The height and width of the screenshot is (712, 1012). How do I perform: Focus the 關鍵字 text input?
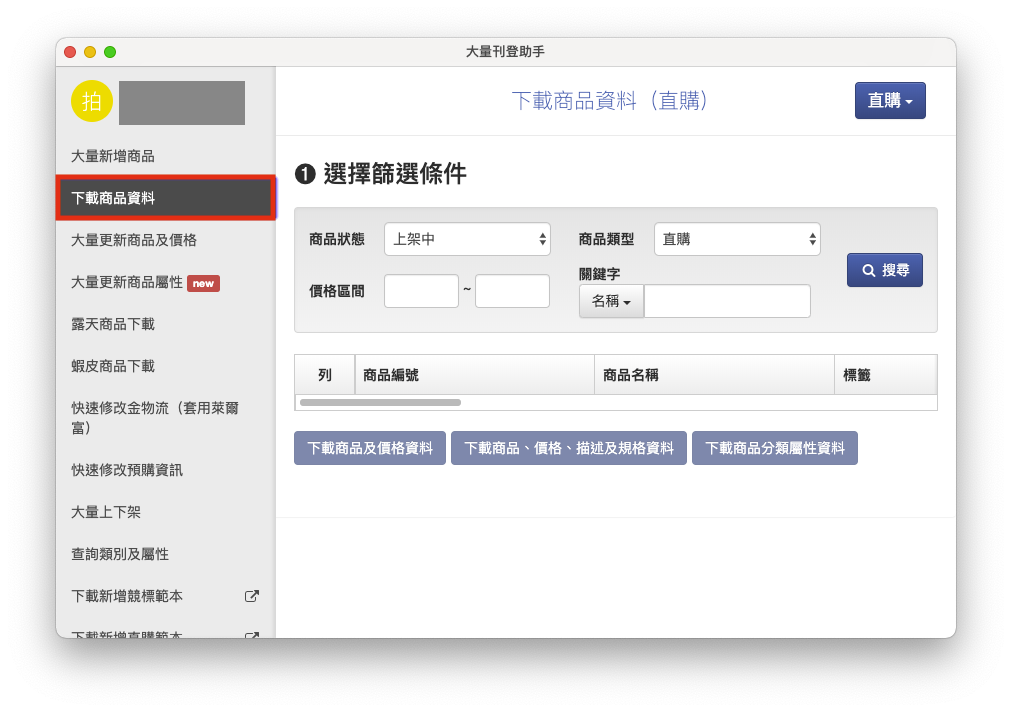[727, 301]
